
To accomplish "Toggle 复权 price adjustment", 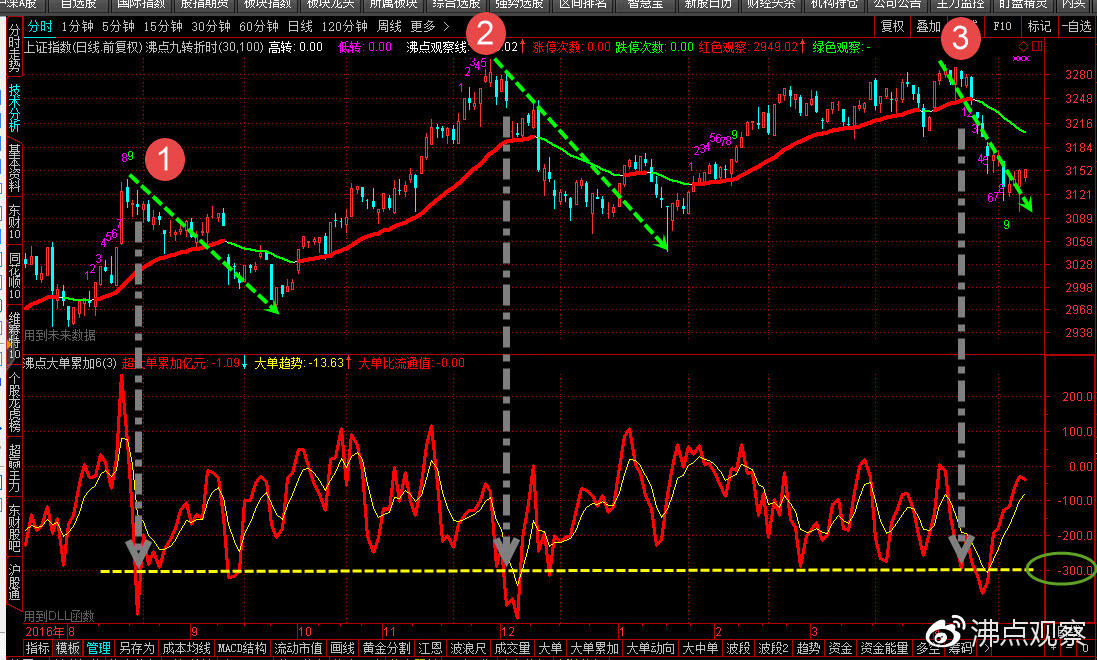I will coord(892,26).
